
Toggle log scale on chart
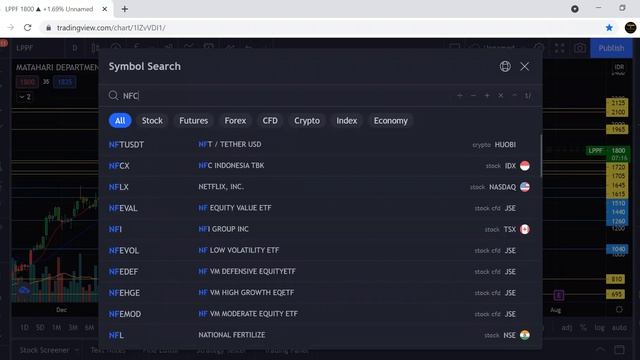(x=600, y=327)
